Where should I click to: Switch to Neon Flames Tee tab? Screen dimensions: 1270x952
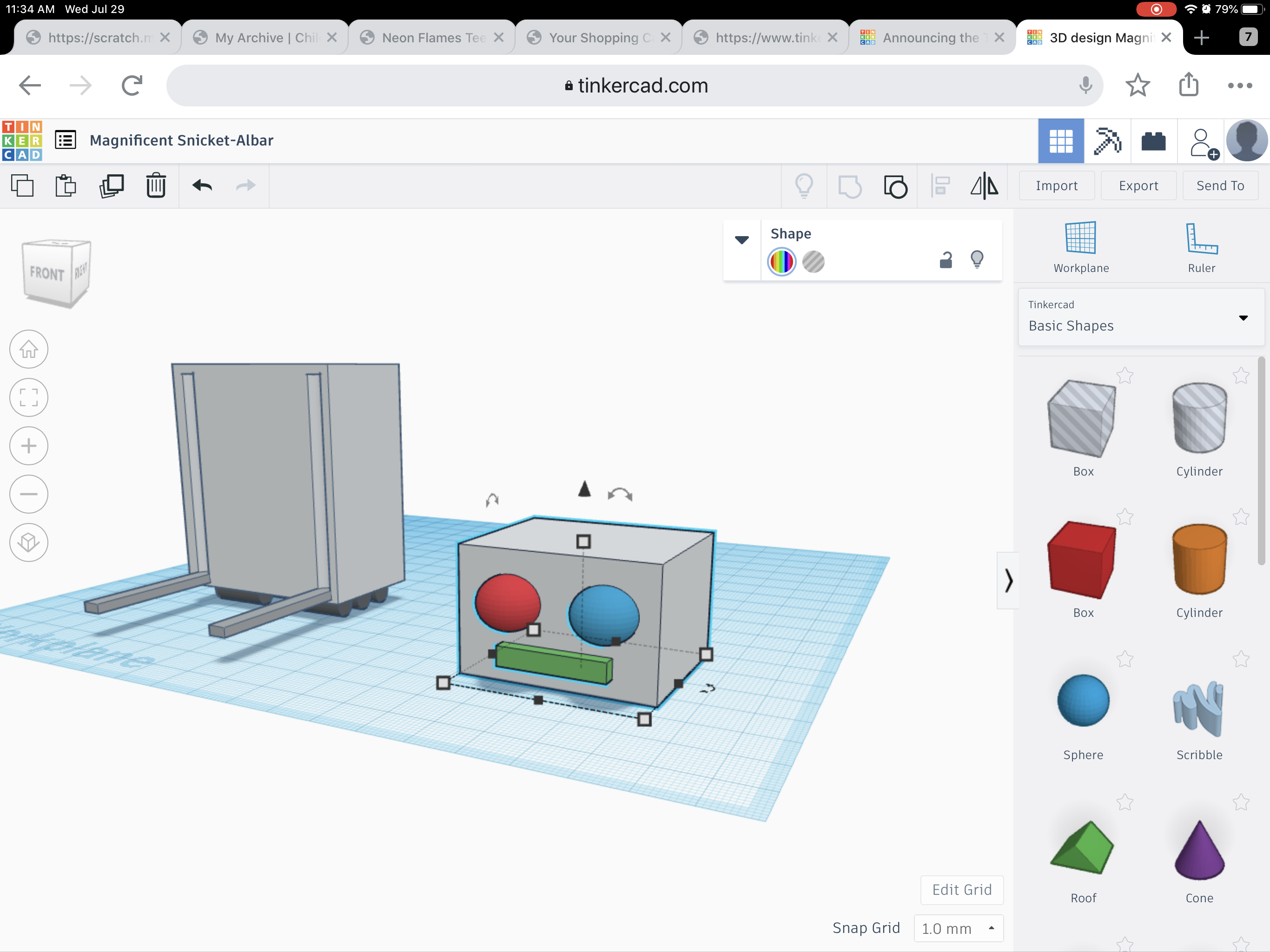tap(432, 37)
